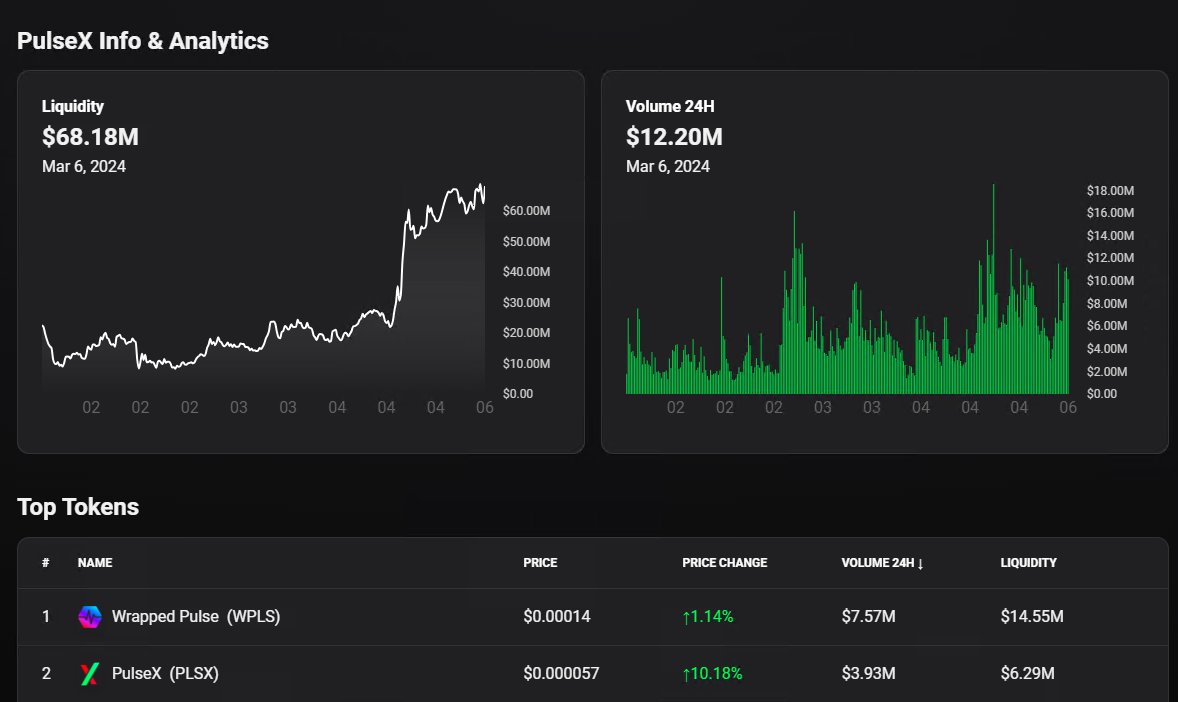This screenshot has width=1178, height=702.
Task: Click the $68.18M liquidity value
Action: point(90,137)
